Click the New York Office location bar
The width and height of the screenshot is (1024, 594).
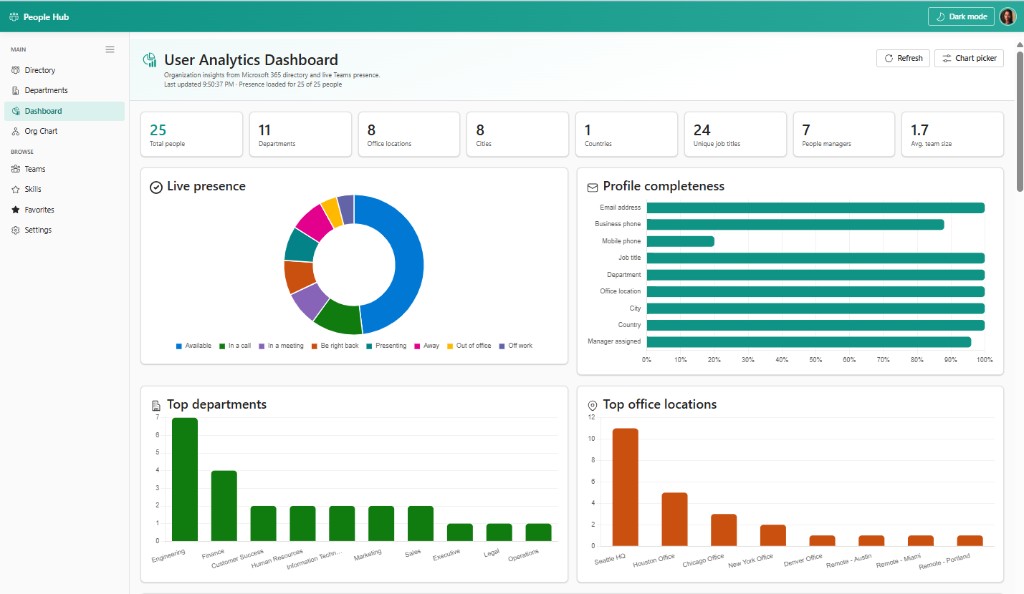click(x=773, y=535)
